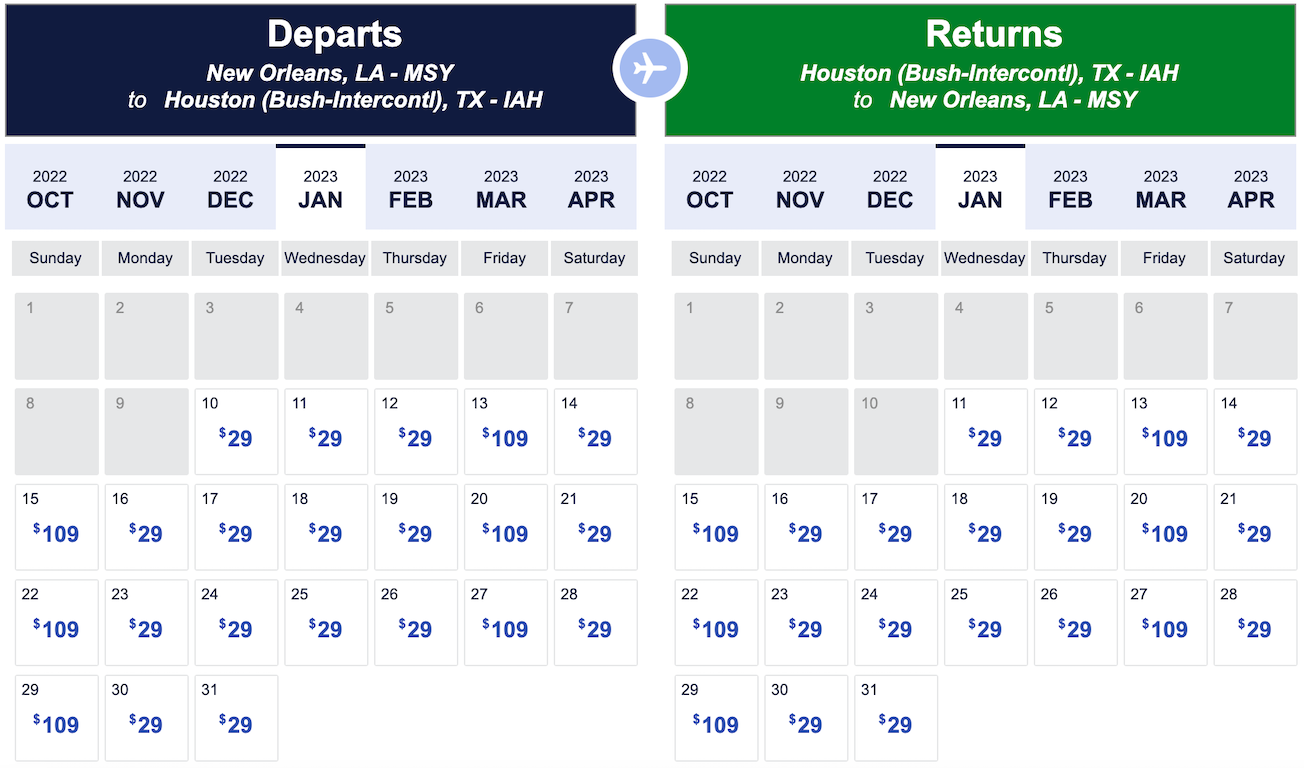Image resolution: width=1304 pixels, height=768 pixels.
Task: Open NOV 2022 tab in Returns section
Action: coord(800,188)
